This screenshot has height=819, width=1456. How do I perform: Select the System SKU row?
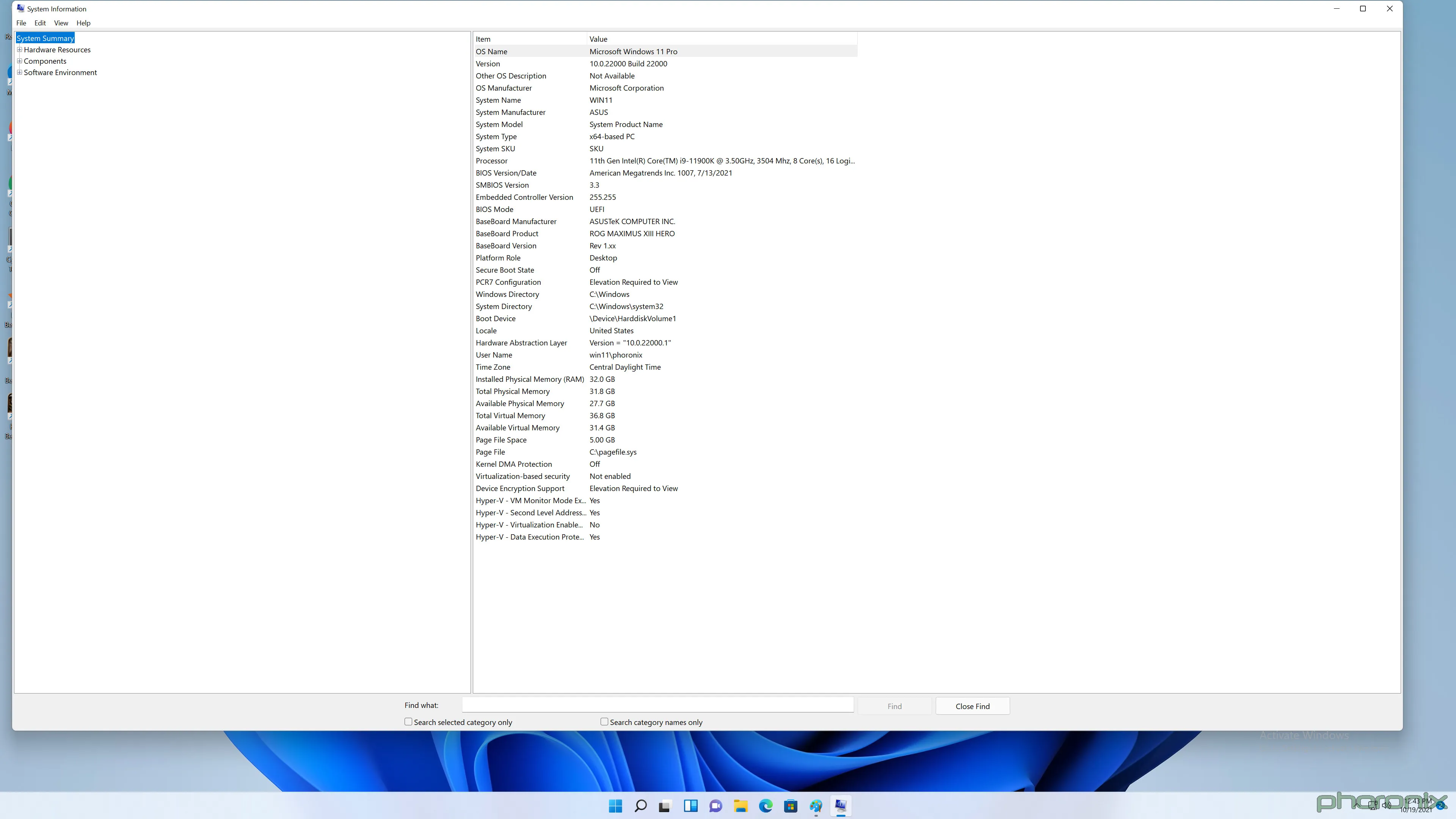click(x=665, y=149)
